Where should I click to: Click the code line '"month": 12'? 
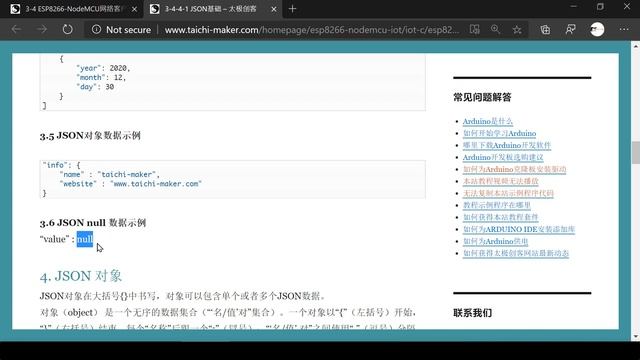click(101, 78)
